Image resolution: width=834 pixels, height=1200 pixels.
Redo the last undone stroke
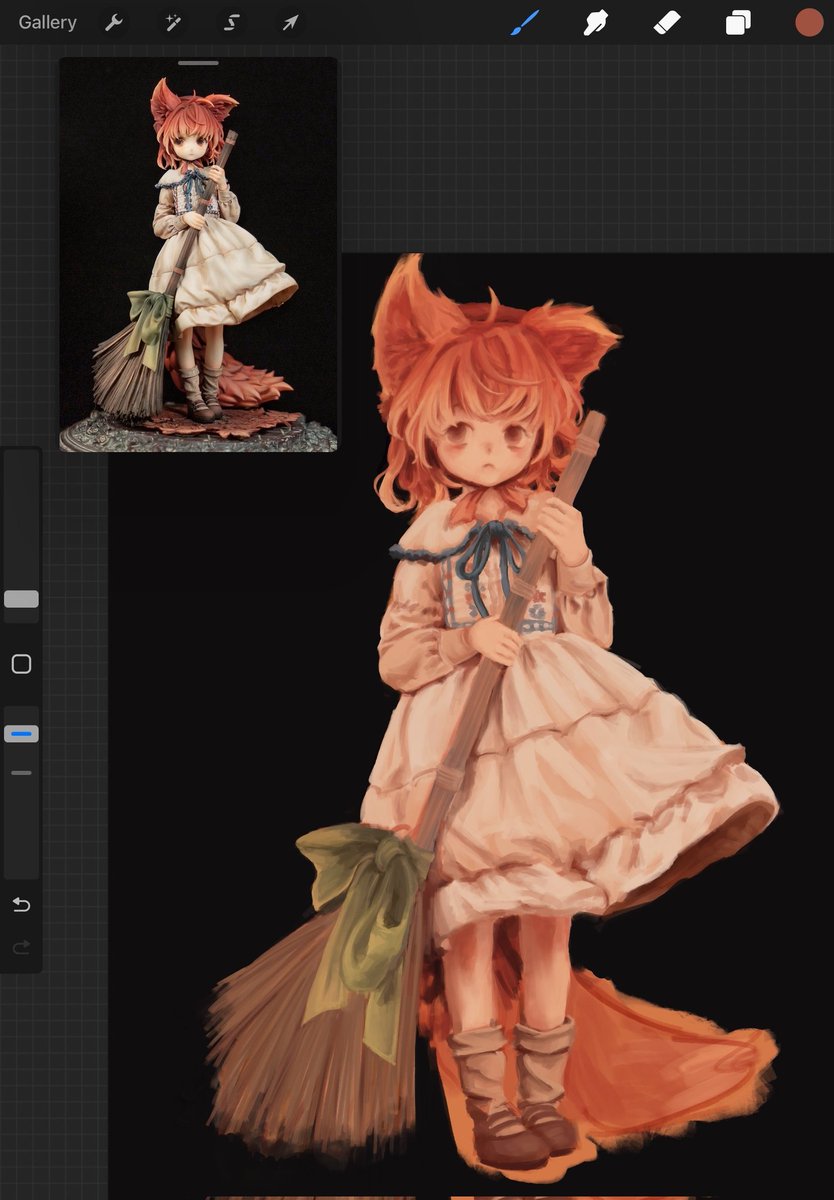[21, 947]
